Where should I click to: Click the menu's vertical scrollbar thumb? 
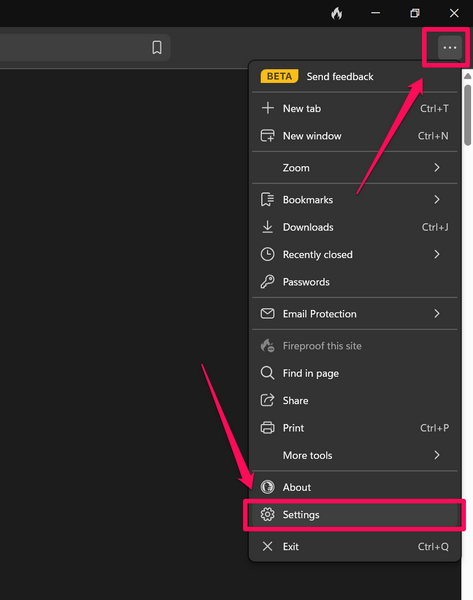468,115
